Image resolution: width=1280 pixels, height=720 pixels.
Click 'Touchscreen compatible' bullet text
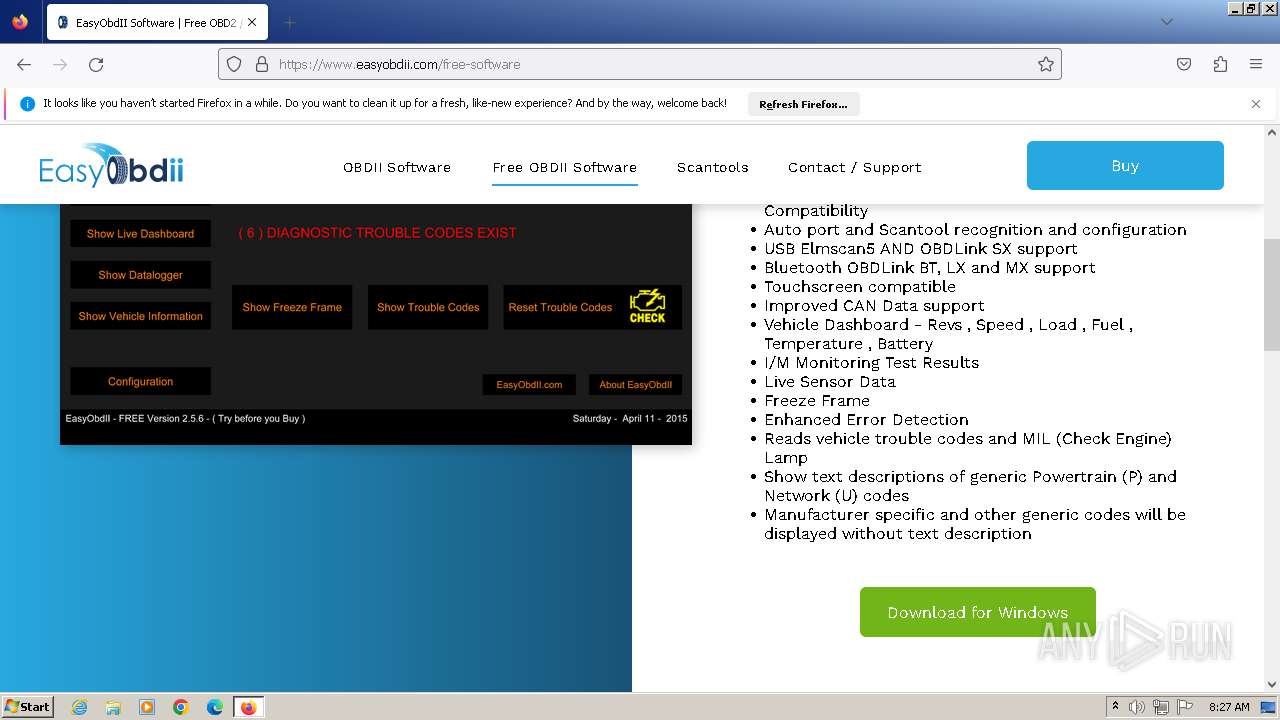click(860, 286)
